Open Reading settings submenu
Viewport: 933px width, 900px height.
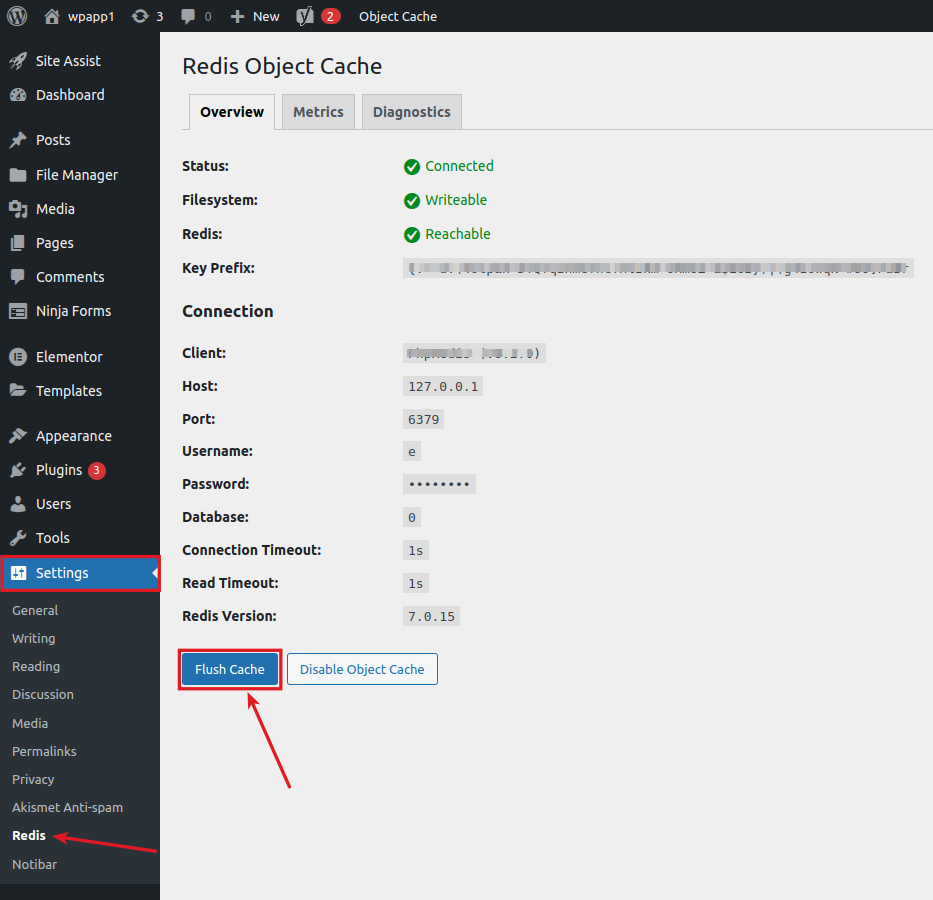[x=36, y=666]
